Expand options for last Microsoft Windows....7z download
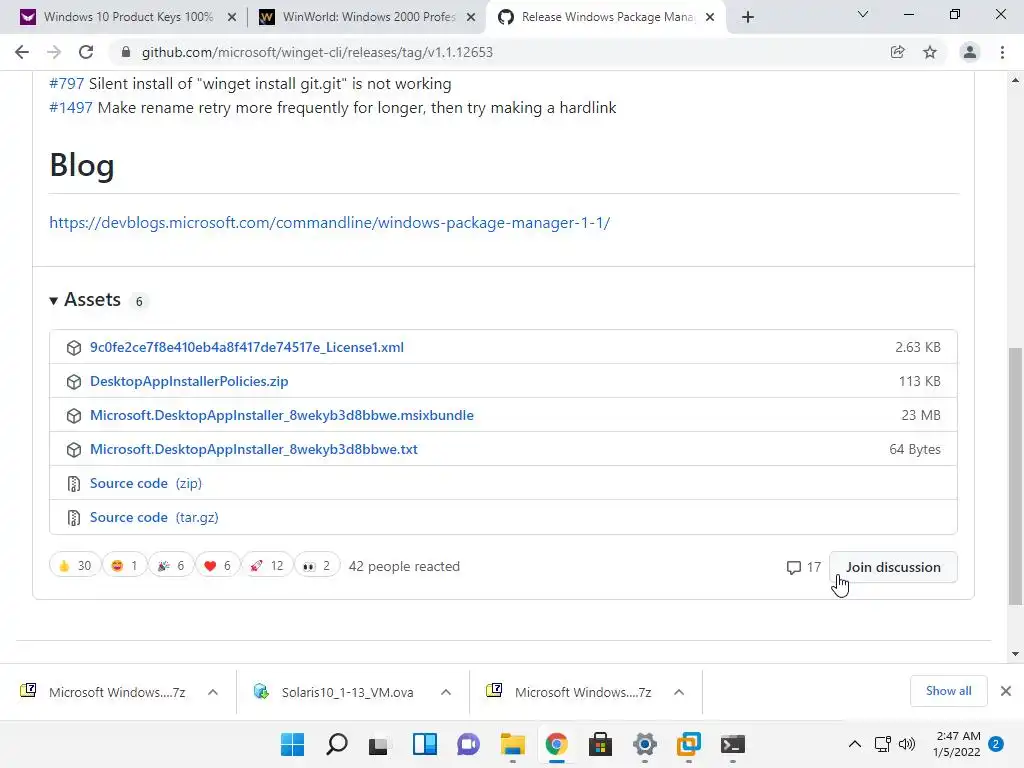Image resolution: width=1024 pixels, height=768 pixels. (x=679, y=692)
